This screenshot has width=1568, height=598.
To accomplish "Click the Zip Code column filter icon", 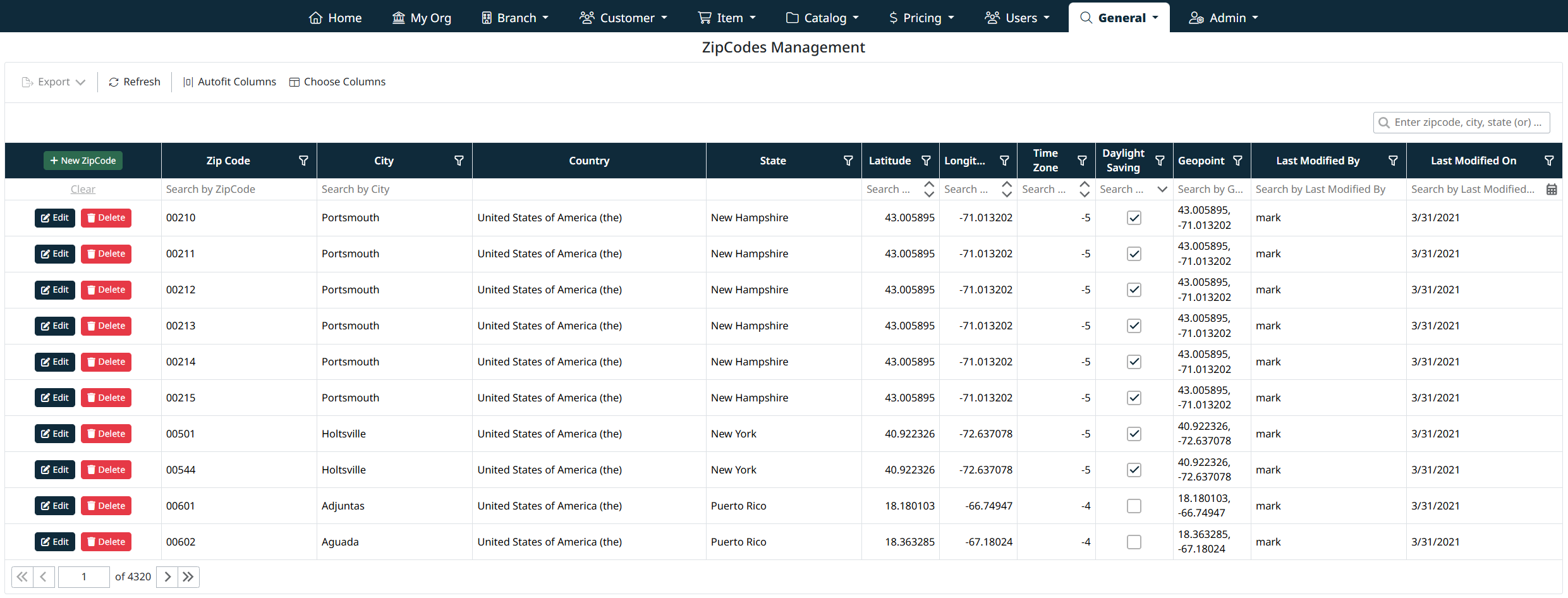I will tap(303, 161).
